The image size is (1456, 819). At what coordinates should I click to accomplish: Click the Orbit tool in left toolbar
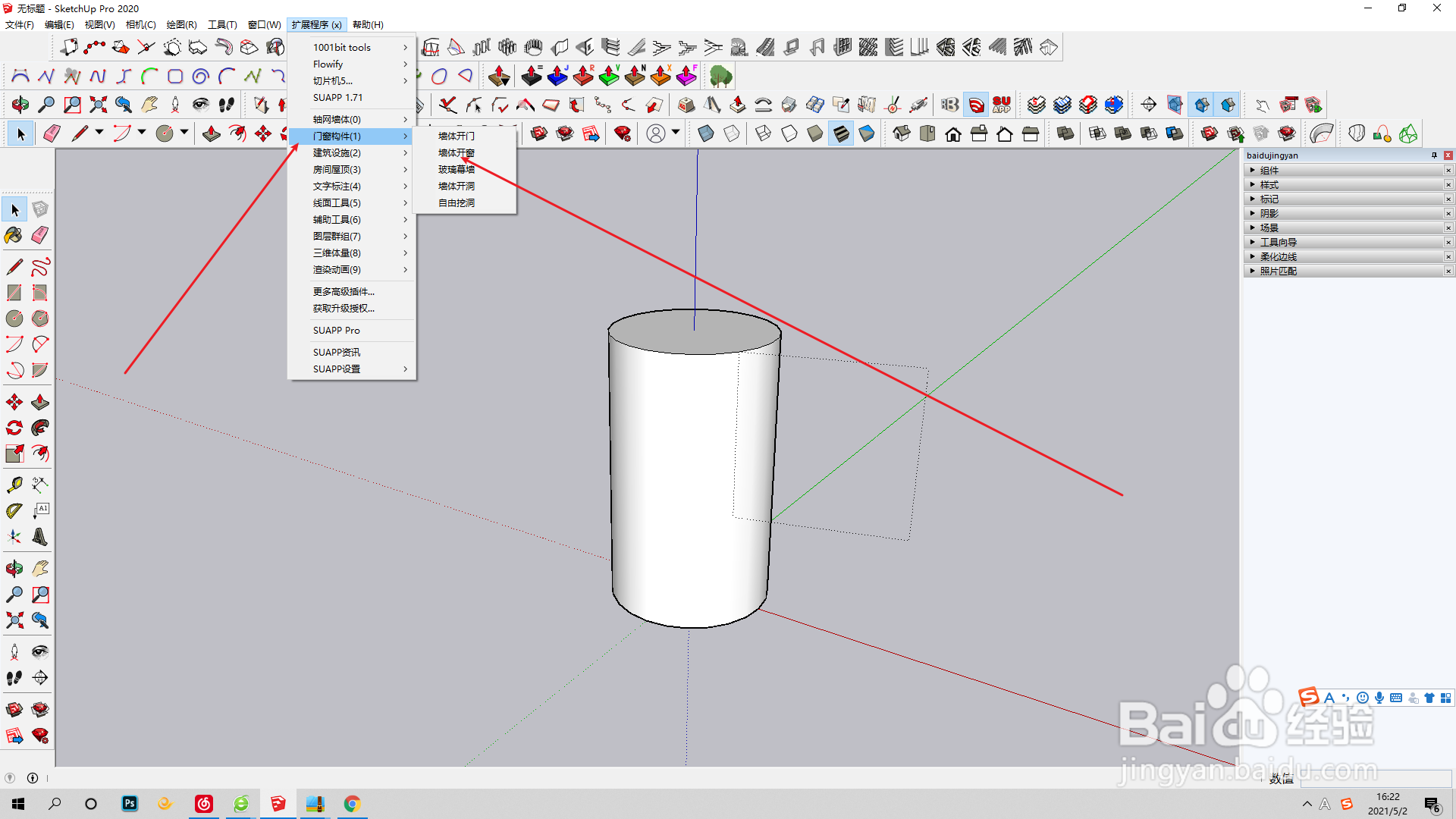click(x=14, y=569)
